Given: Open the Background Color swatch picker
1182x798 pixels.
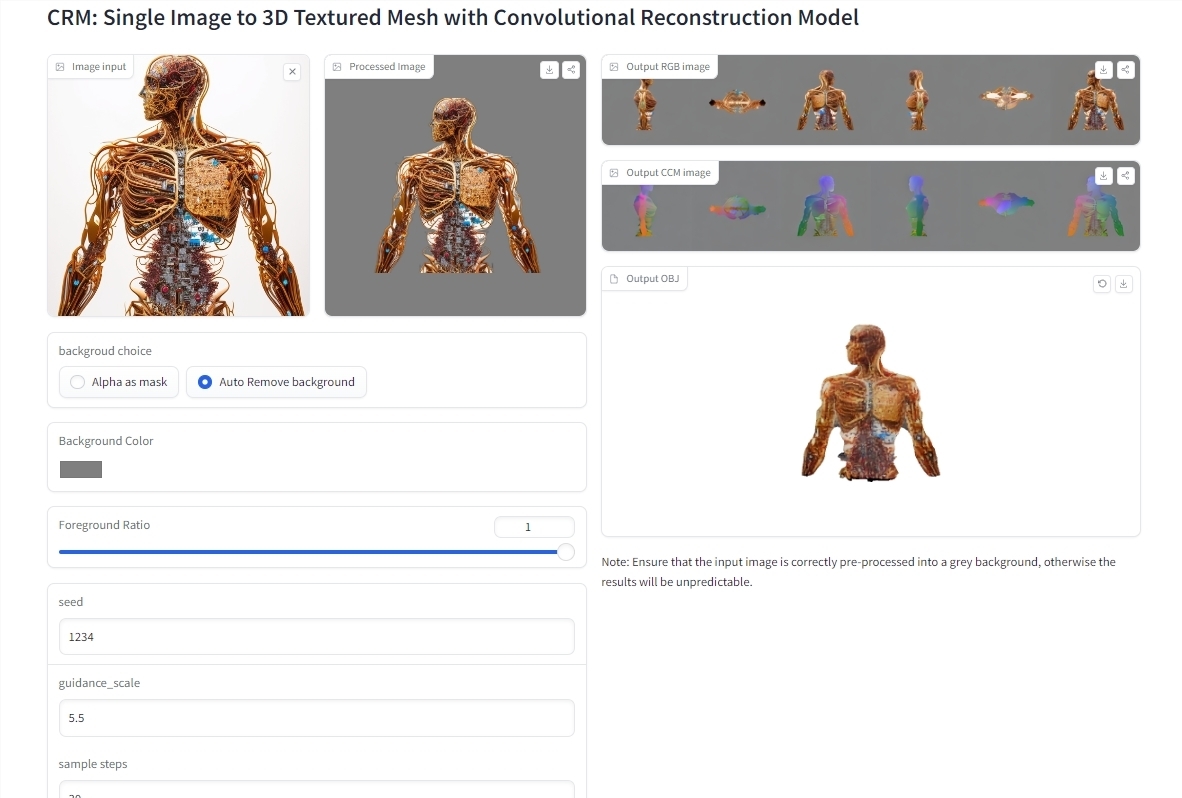Looking at the screenshot, I should (x=81, y=469).
